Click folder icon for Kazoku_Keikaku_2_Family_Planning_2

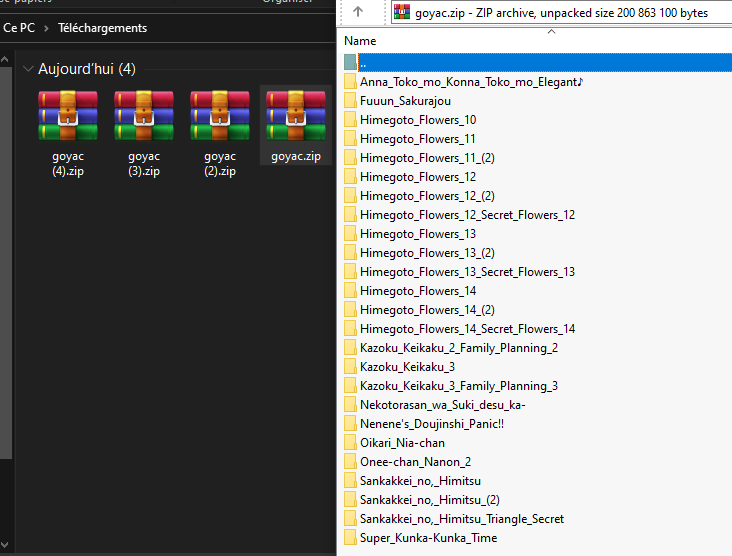click(350, 347)
